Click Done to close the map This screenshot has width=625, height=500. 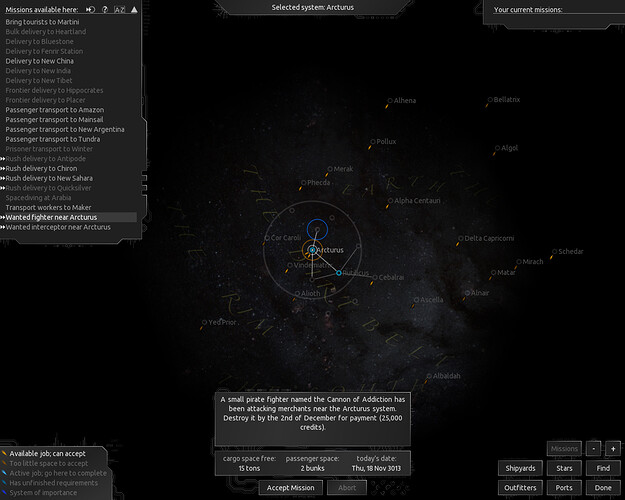pos(603,488)
